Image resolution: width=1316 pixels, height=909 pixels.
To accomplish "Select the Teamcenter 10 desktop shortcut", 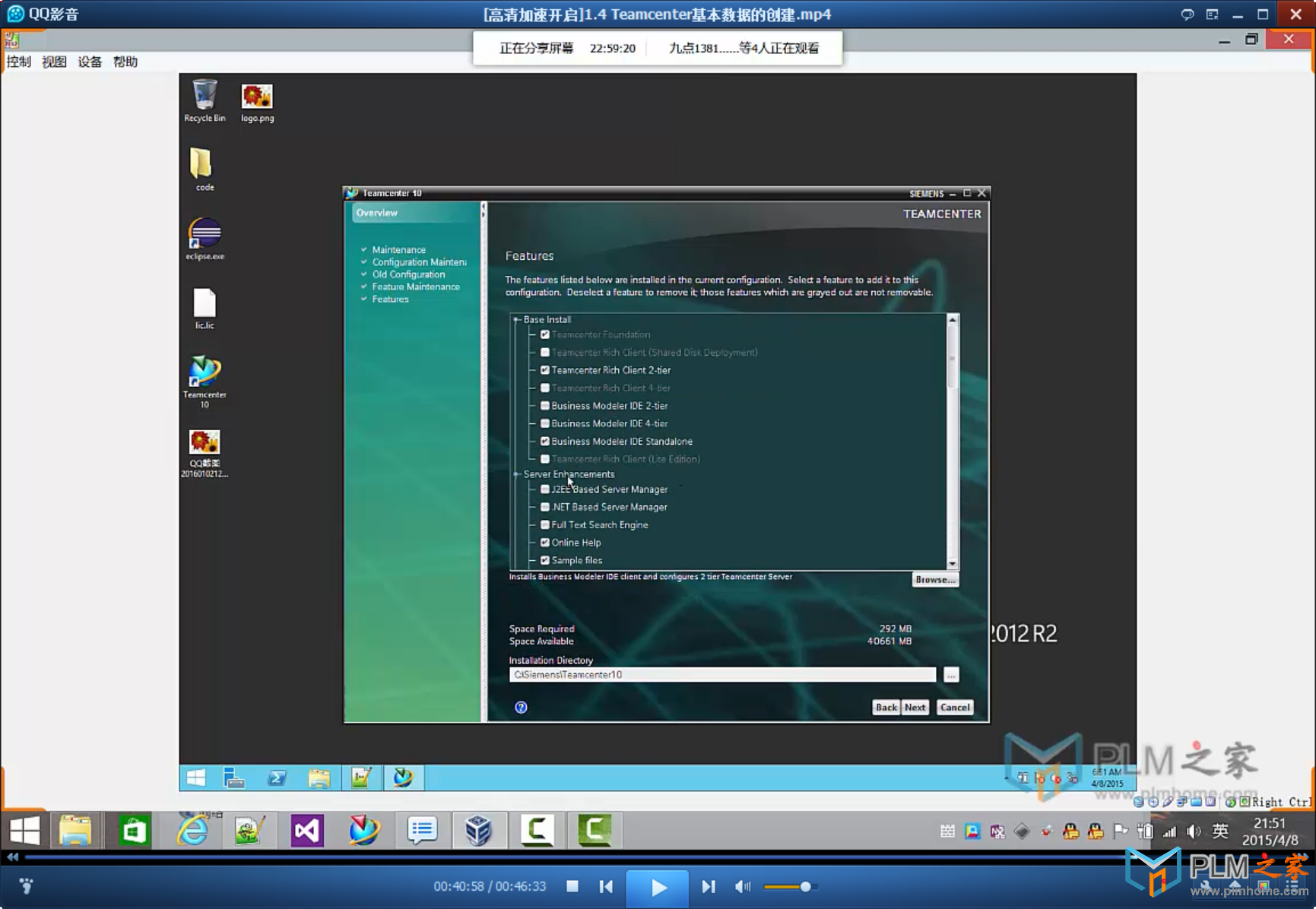I will point(205,381).
